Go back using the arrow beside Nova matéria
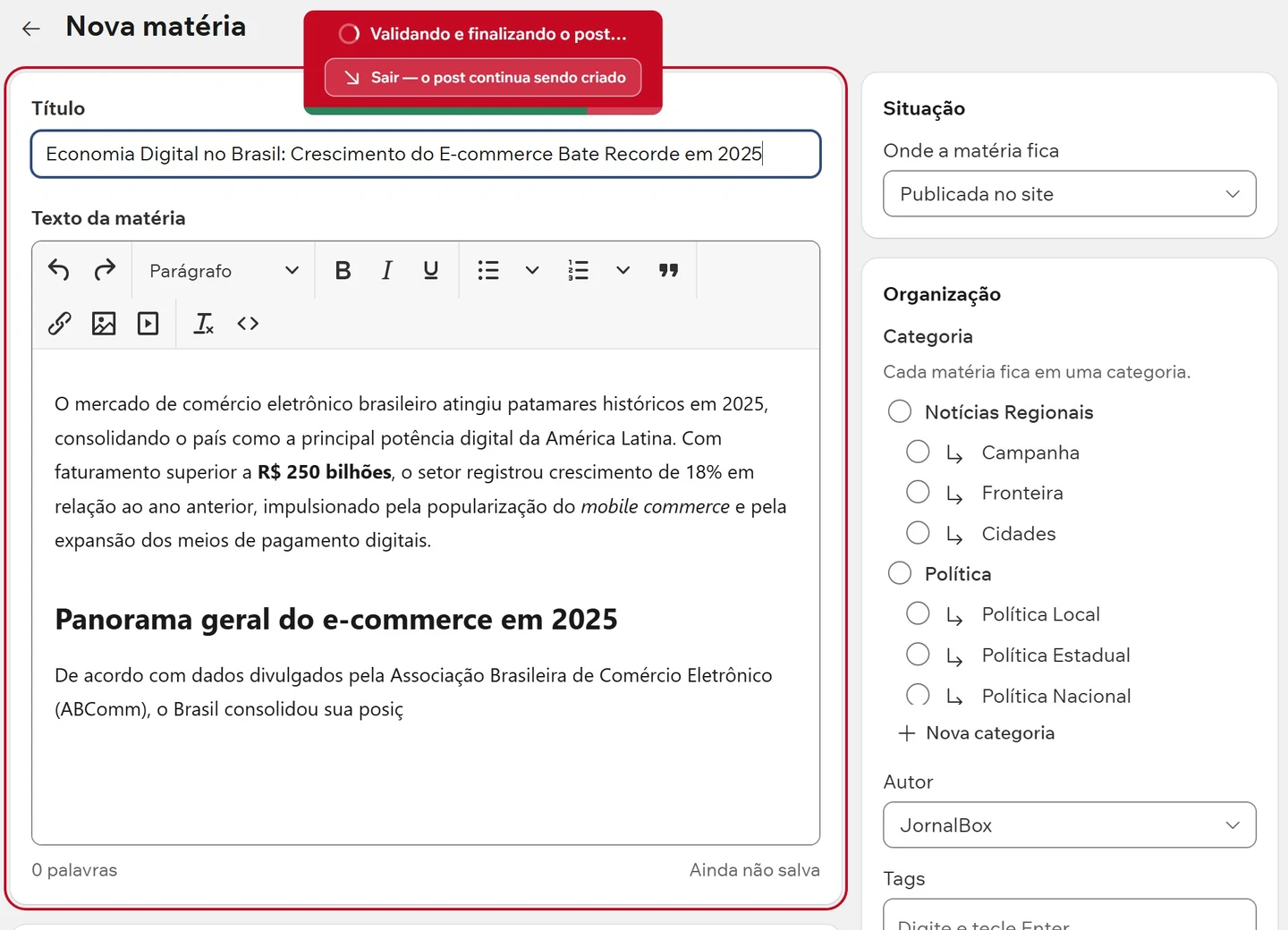 (31, 29)
